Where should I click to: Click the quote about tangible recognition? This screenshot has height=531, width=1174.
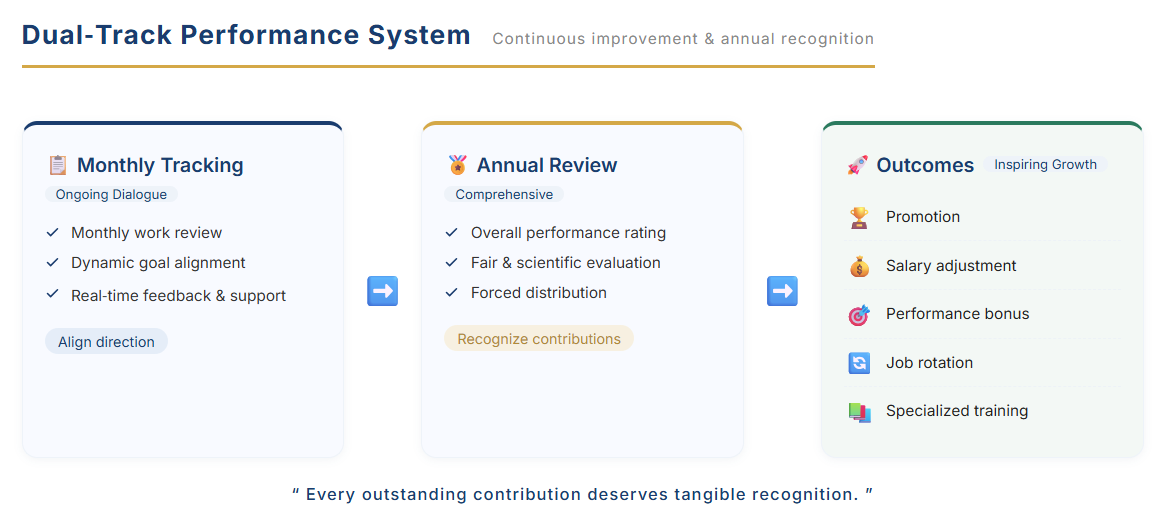point(583,494)
